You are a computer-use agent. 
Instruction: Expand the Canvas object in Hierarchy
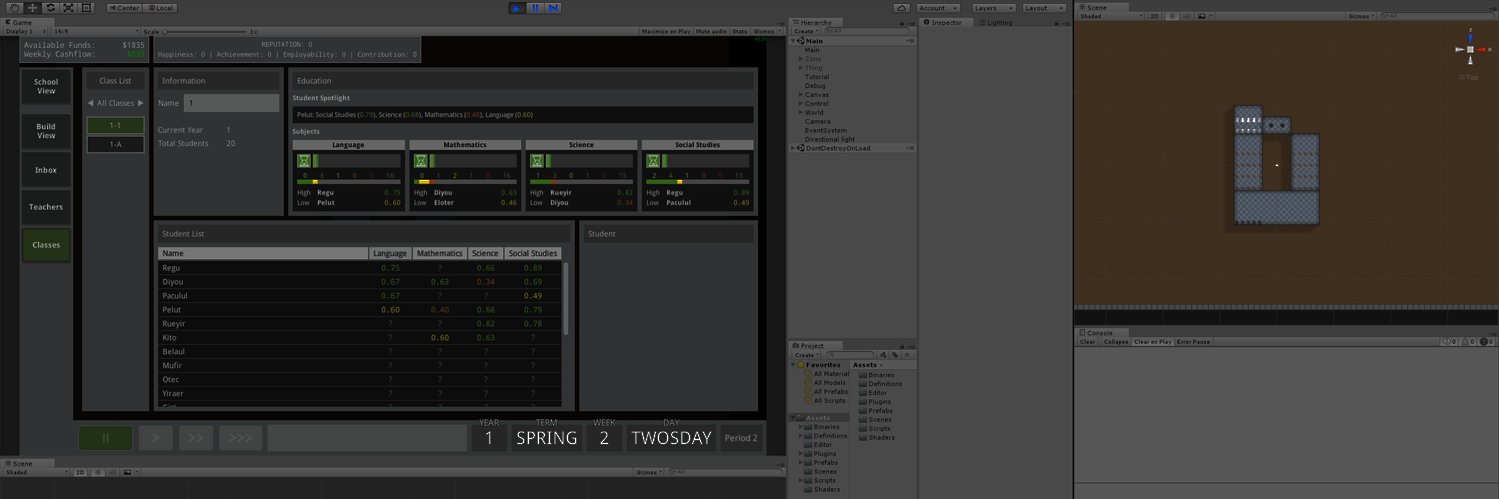(x=801, y=94)
